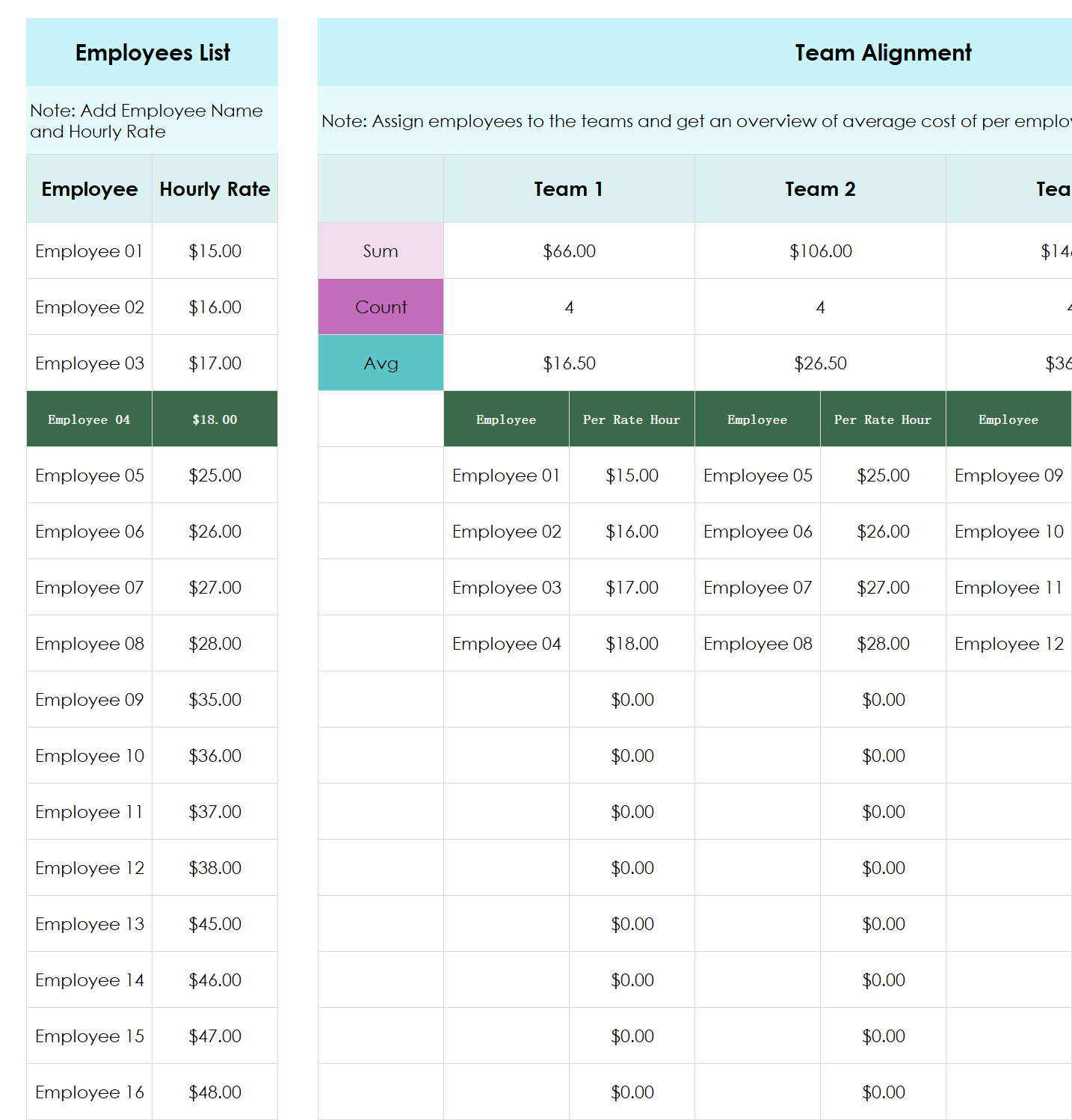Select Team 2 count value 4

tap(820, 307)
